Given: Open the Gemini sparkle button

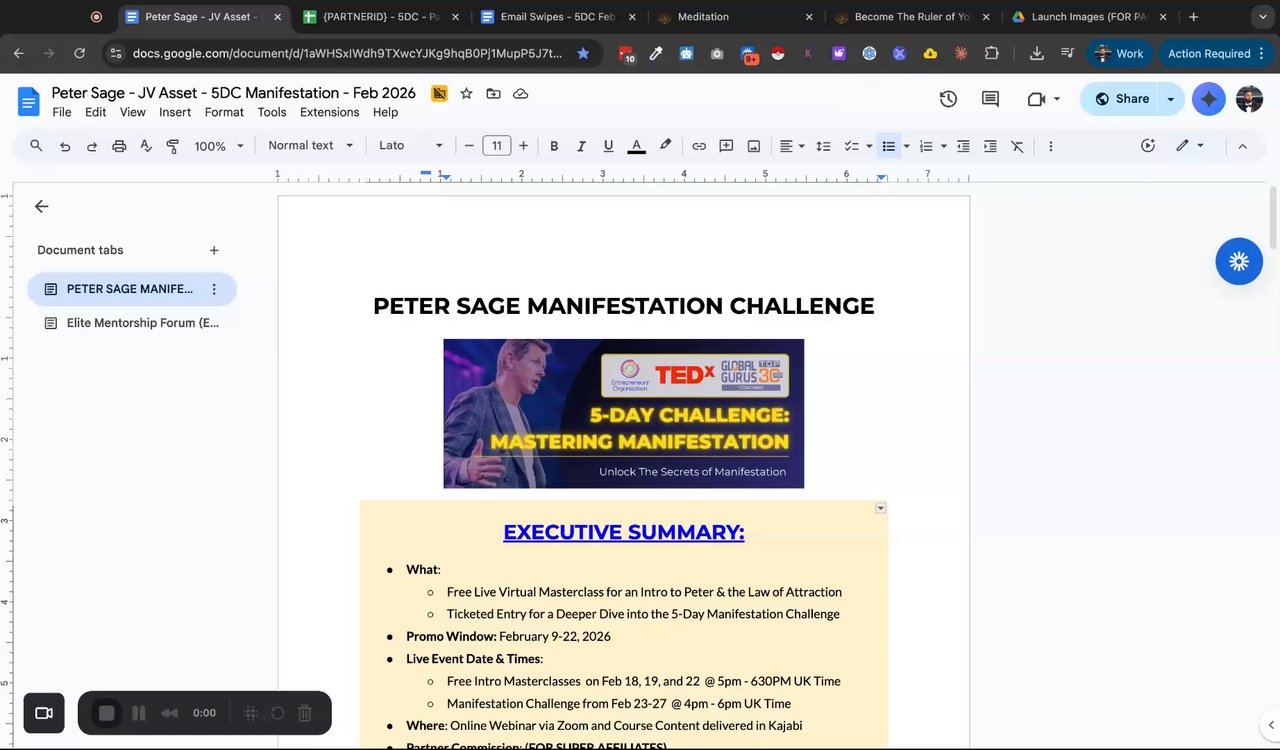Looking at the screenshot, I should point(1209,99).
